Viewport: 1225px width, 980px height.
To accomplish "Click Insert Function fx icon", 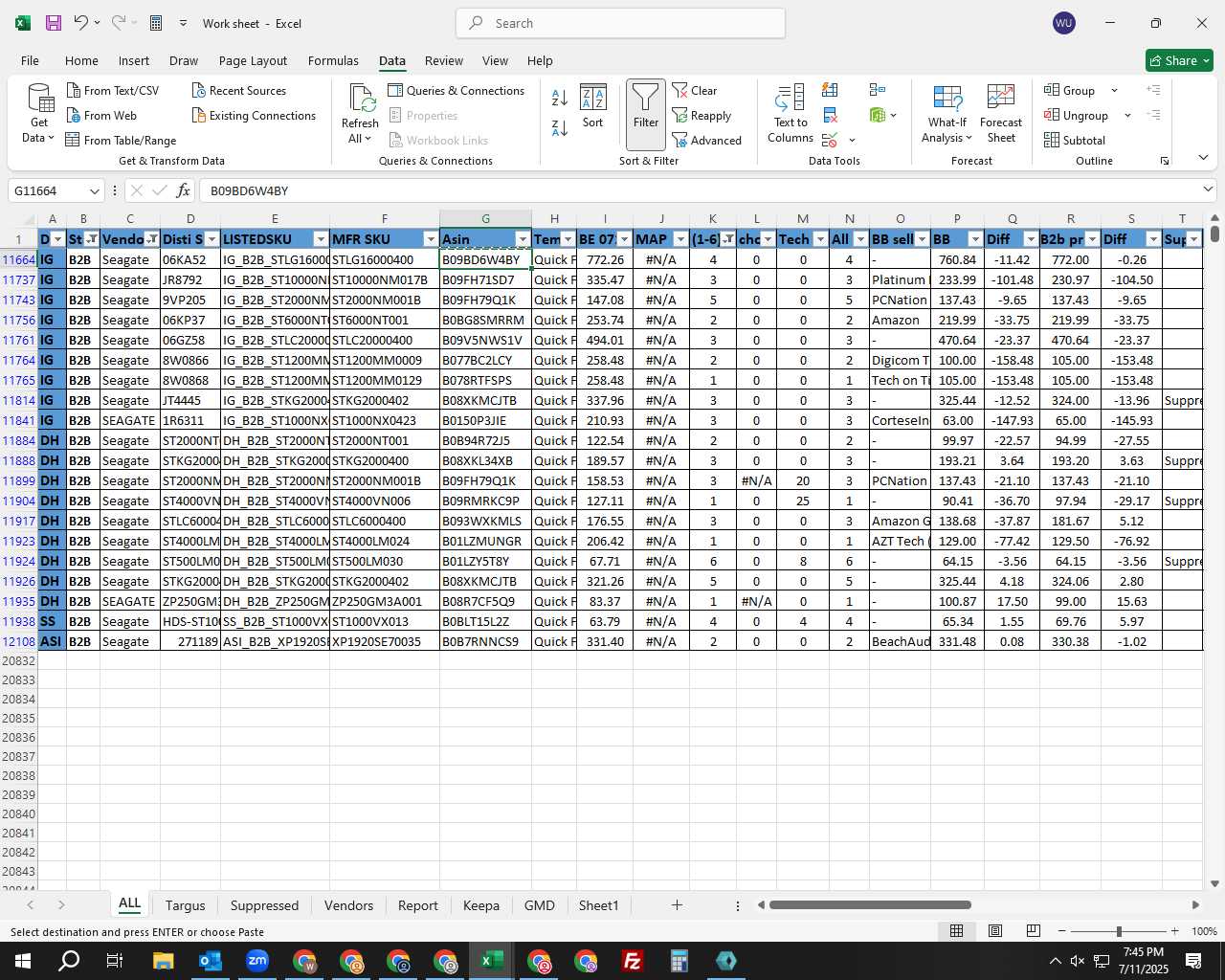I will coord(184,190).
